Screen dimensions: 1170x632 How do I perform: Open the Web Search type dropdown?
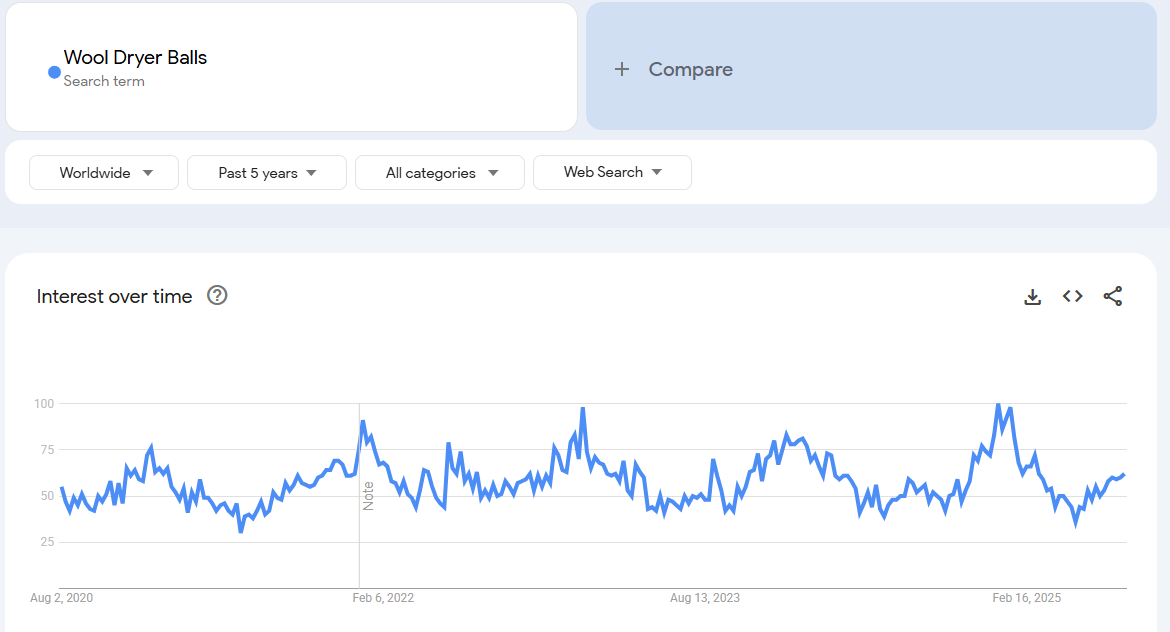click(612, 172)
